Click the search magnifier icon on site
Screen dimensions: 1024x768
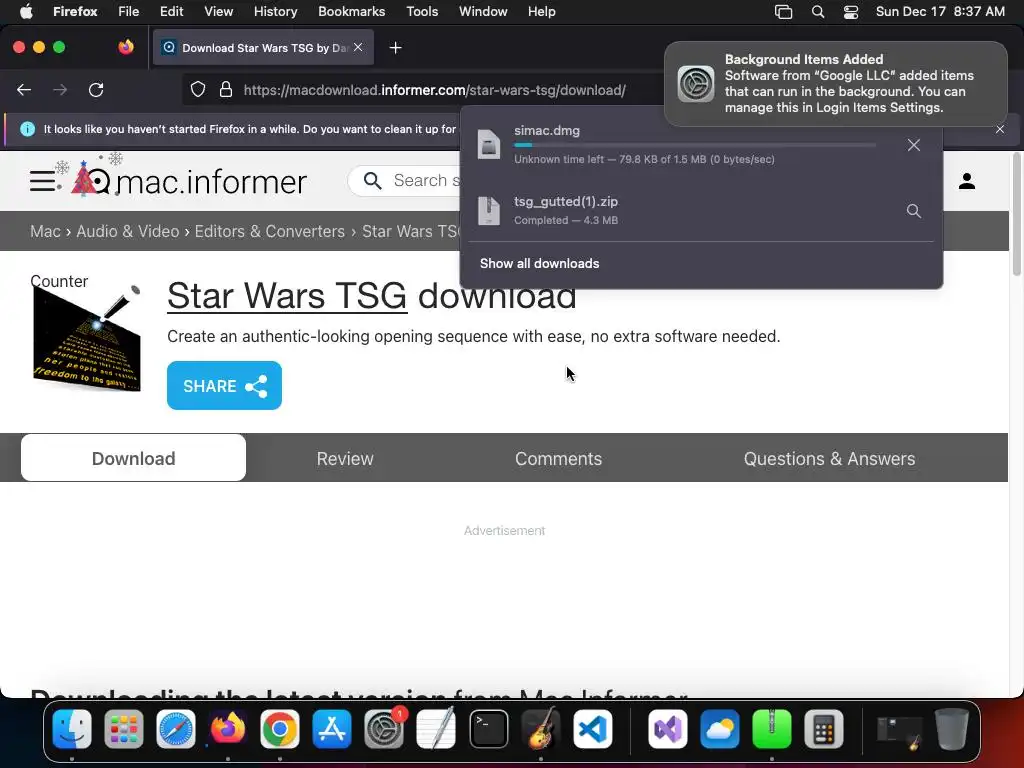pyautogui.click(x=372, y=181)
